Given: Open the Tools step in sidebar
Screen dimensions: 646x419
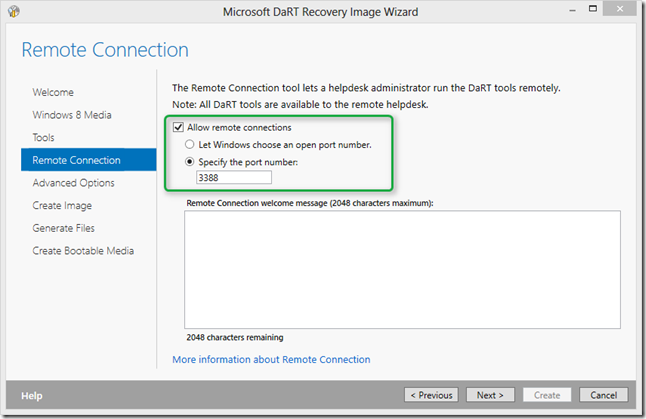Looking at the screenshot, I should (x=43, y=138).
